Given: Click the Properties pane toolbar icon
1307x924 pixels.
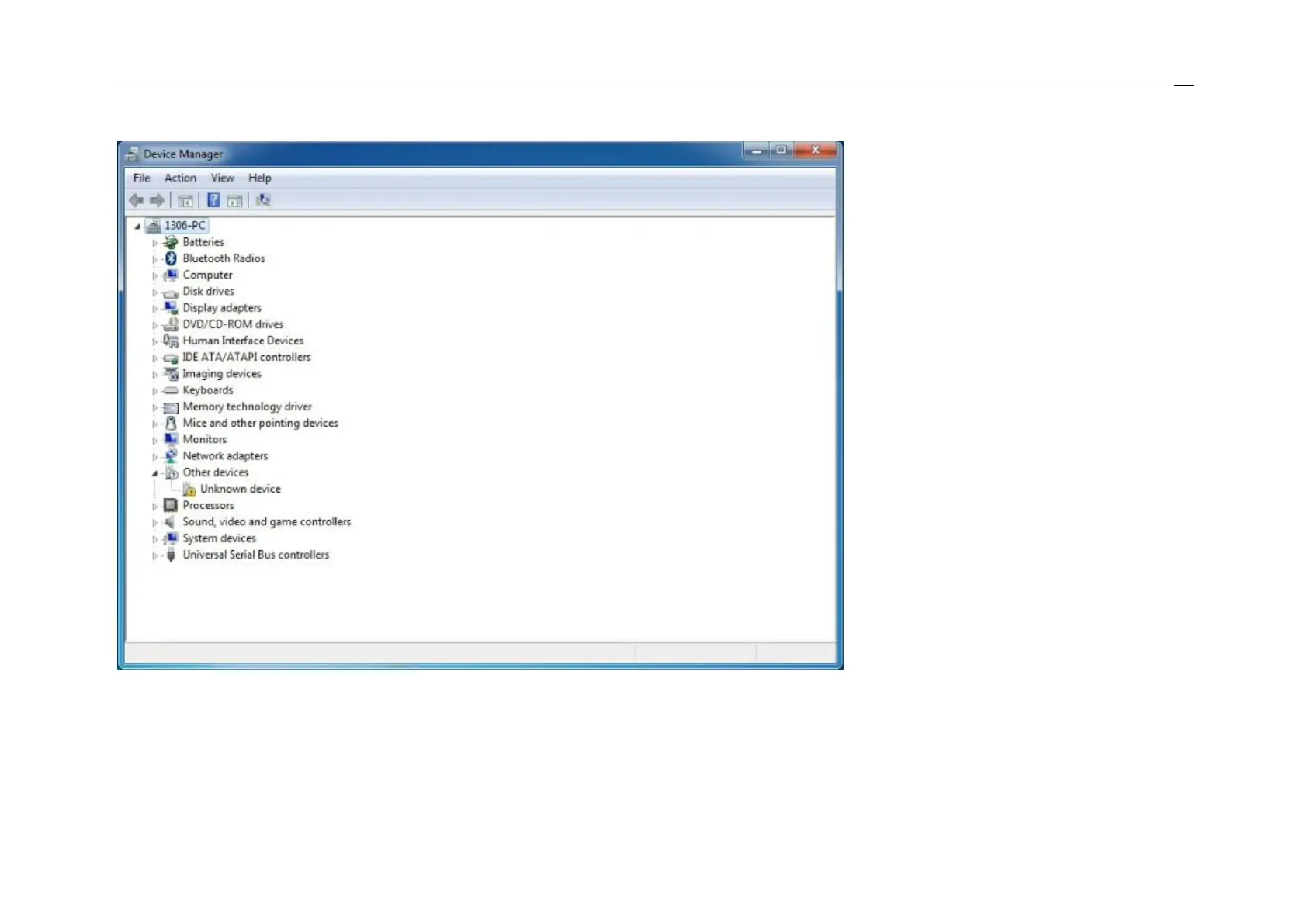Looking at the screenshot, I should click(x=235, y=201).
